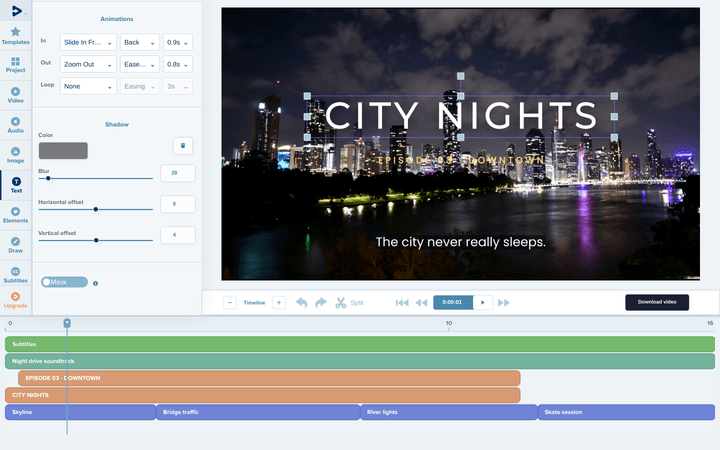The width and height of the screenshot is (720, 450).
Task: Open the Subtitles sidebar panel
Action: [16, 275]
